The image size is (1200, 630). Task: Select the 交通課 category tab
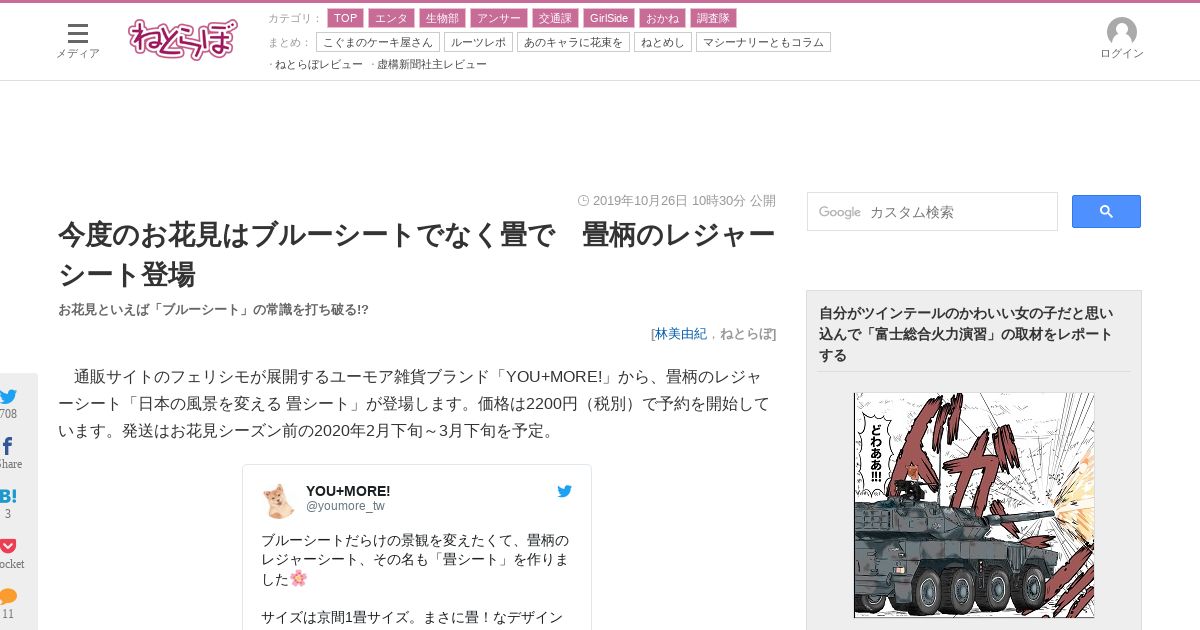click(x=554, y=18)
